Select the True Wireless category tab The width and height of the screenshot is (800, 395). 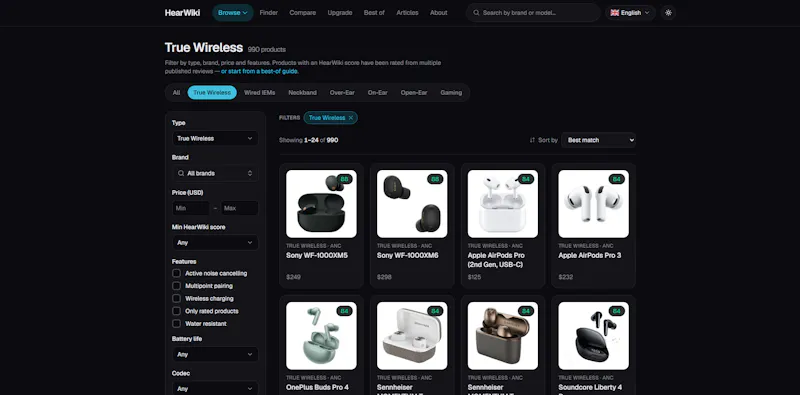212,93
